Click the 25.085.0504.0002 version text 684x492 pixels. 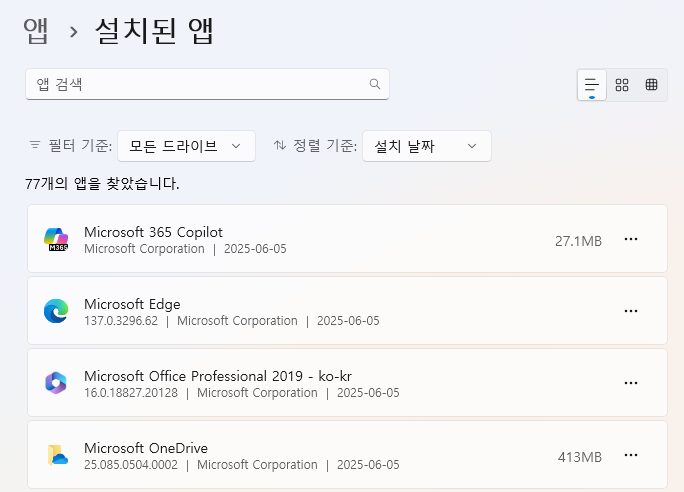[x=131, y=465]
